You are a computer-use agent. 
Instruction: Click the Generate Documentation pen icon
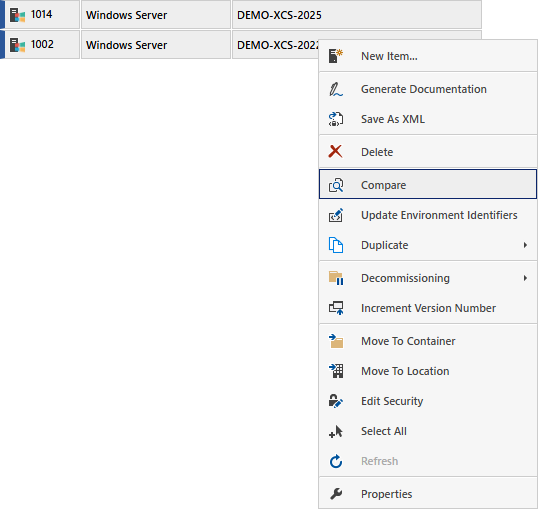(336, 89)
